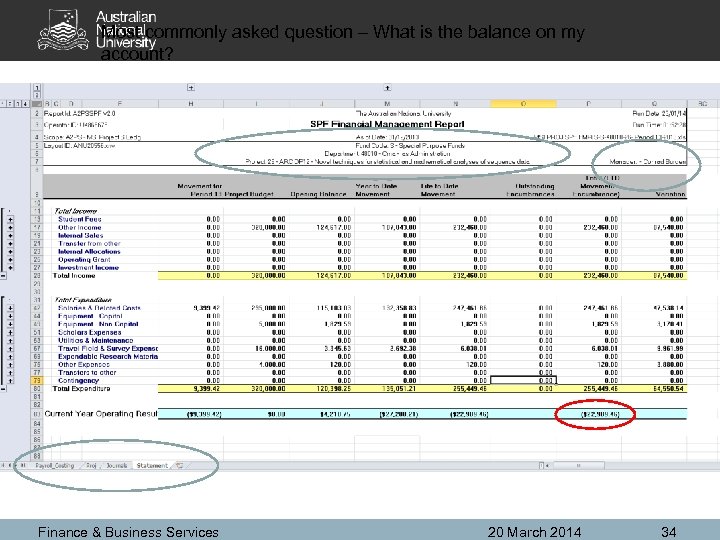Click the 'Total Expenditure' row label
Screen dimensions: 720x540
(x=81, y=389)
